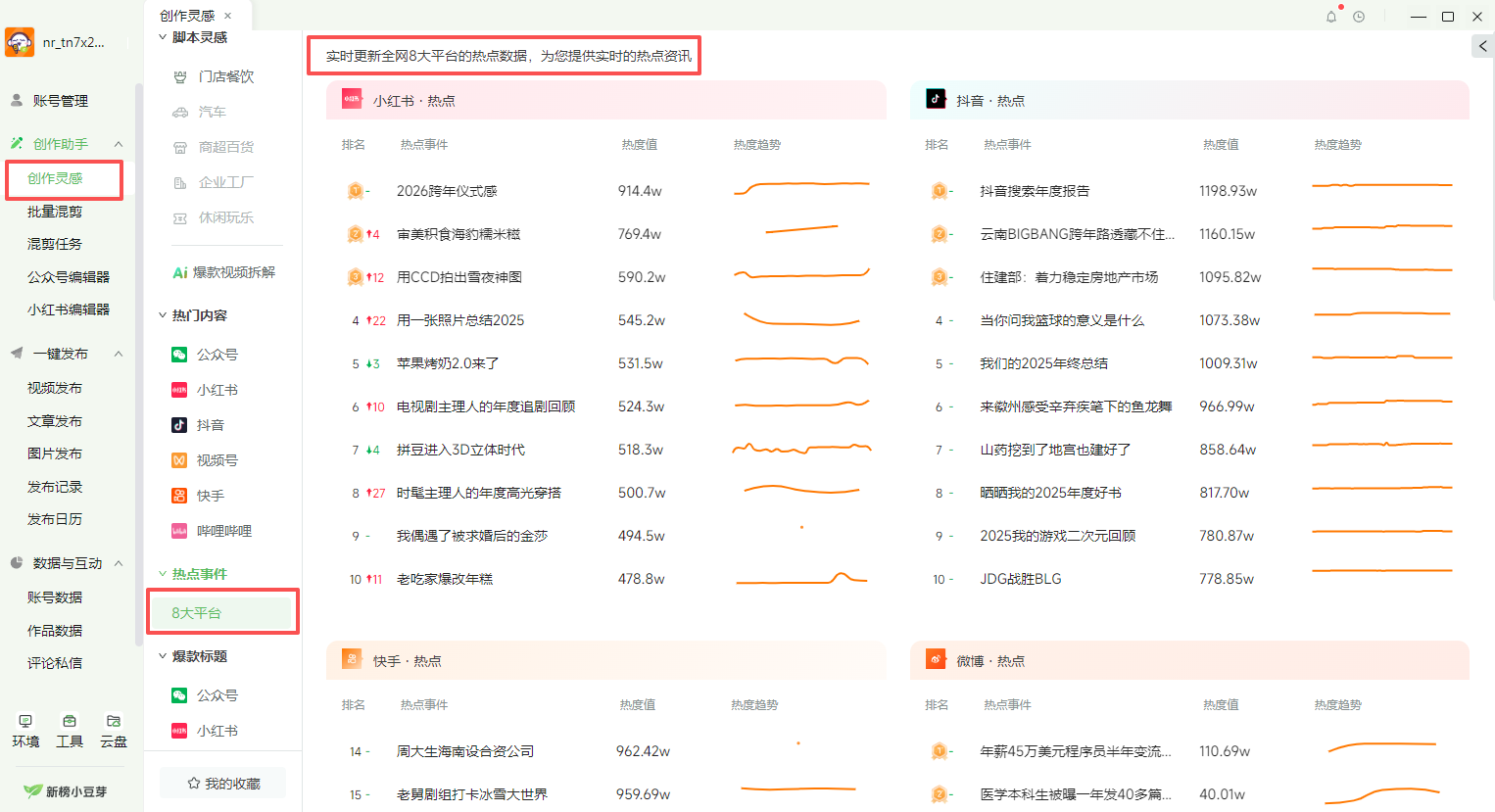Click the 新榜小豆芽 logo
This screenshot has width=1495, height=812.
pyautogui.click(x=66, y=791)
